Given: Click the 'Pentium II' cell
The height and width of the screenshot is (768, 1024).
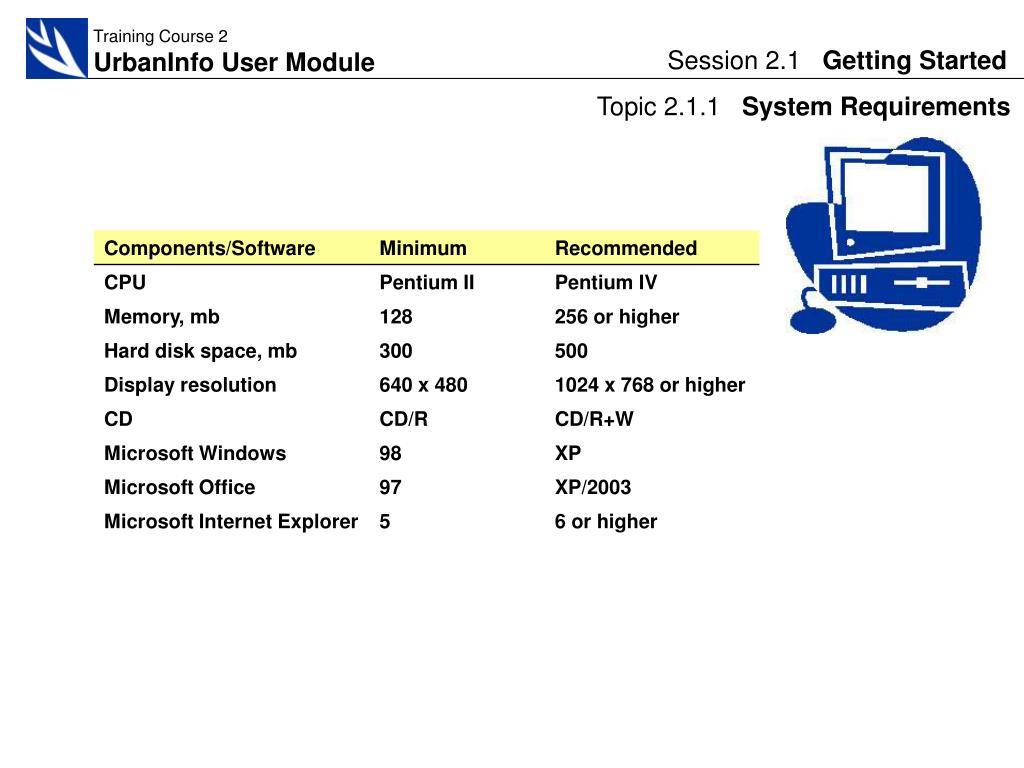Looking at the screenshot, I should [x=426, y=282].
